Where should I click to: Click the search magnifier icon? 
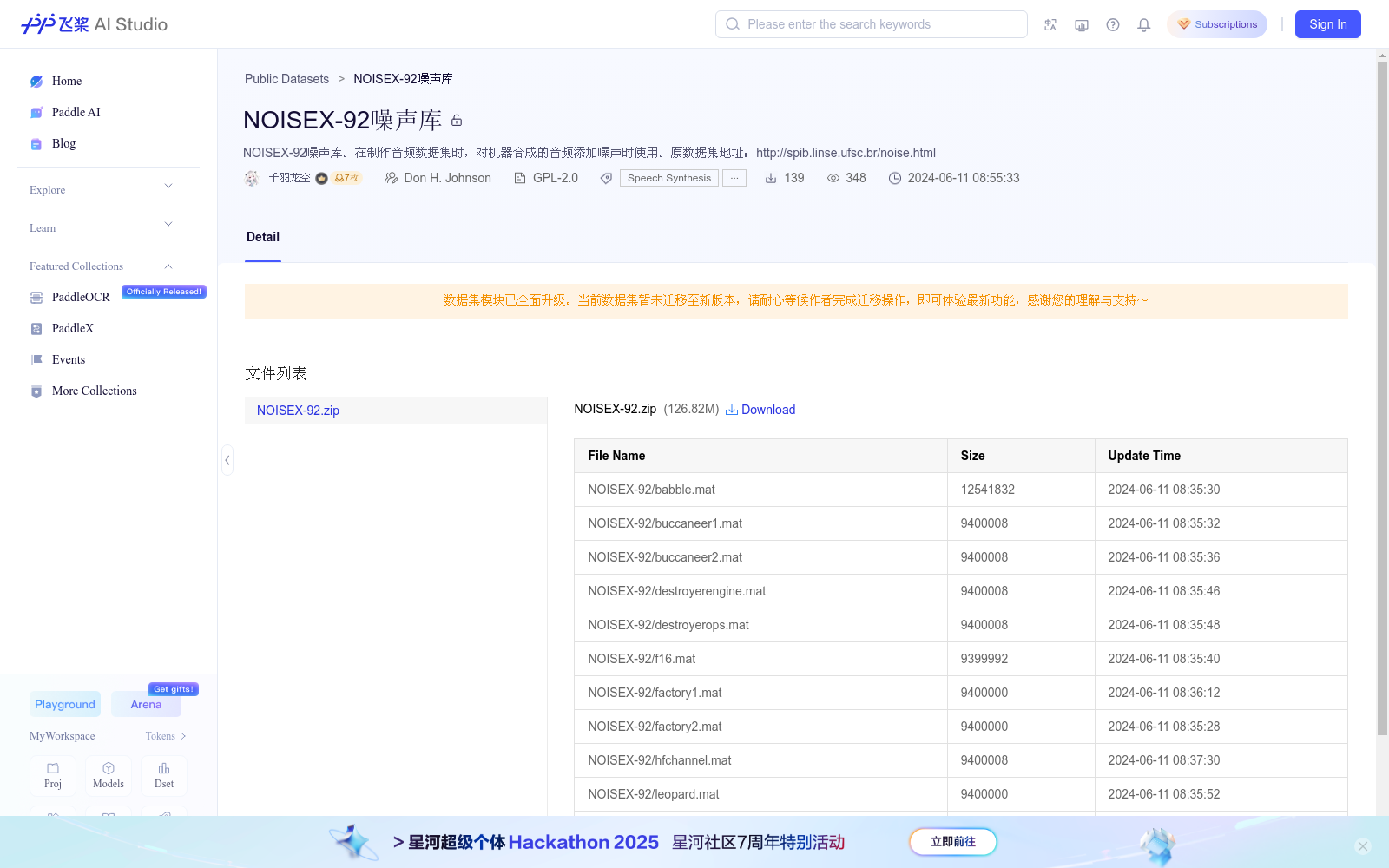733,24
